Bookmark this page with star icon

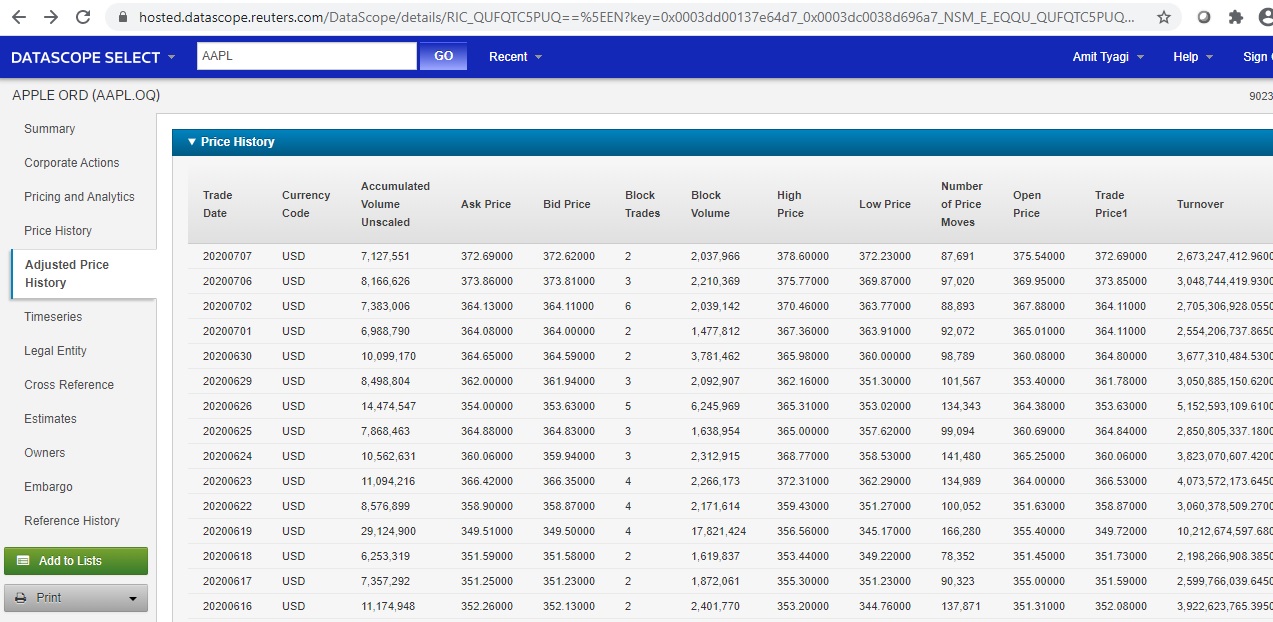(1163, 17)
